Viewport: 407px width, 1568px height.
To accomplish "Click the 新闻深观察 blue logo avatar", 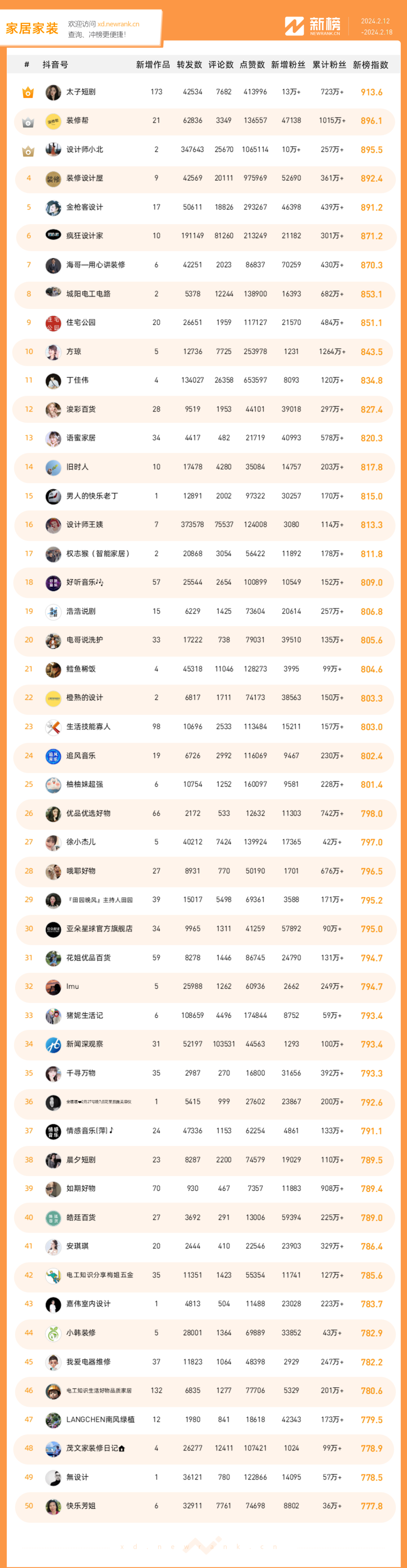I will (54, 1044).
